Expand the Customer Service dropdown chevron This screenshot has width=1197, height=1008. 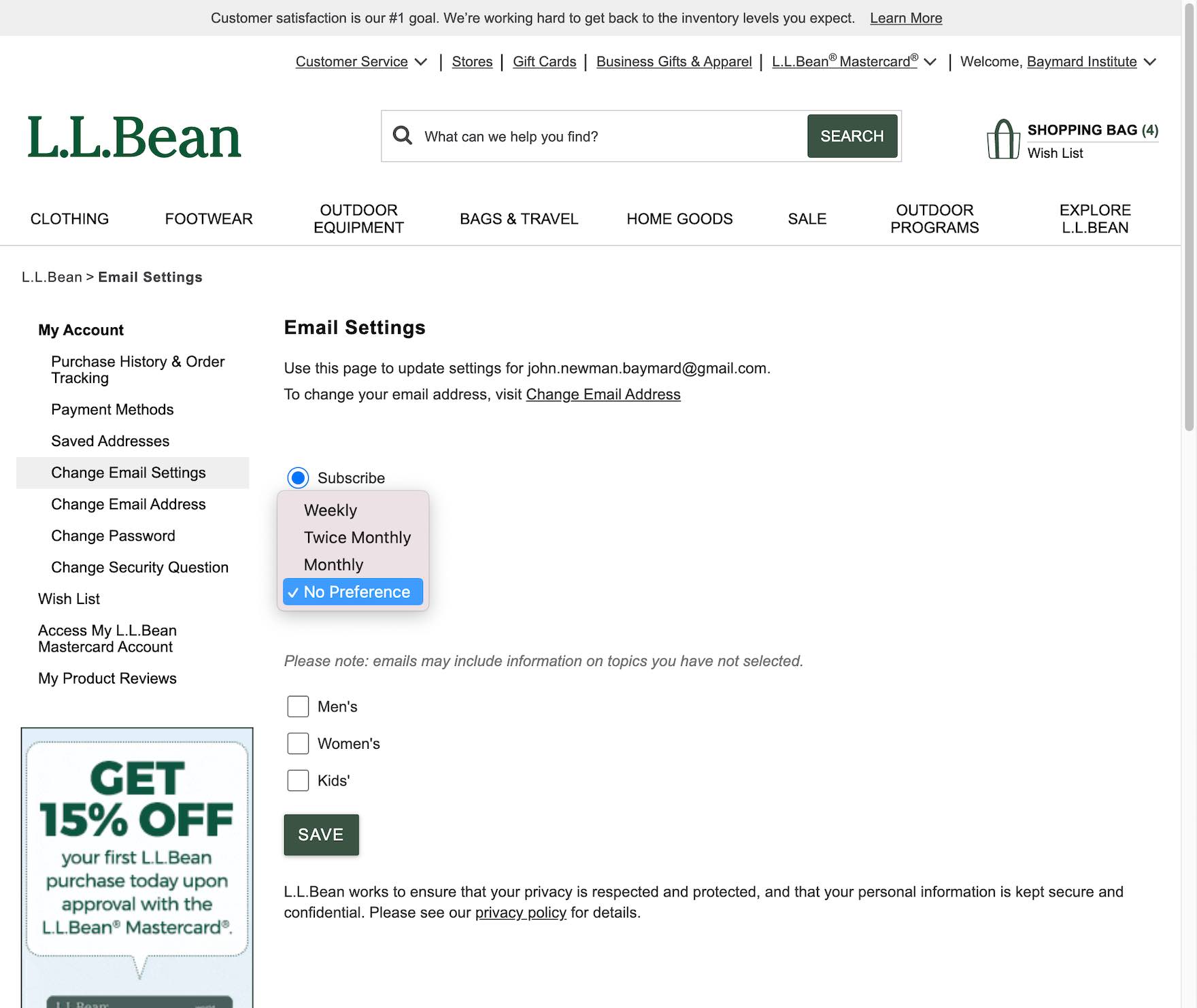[x=421, y=62]
